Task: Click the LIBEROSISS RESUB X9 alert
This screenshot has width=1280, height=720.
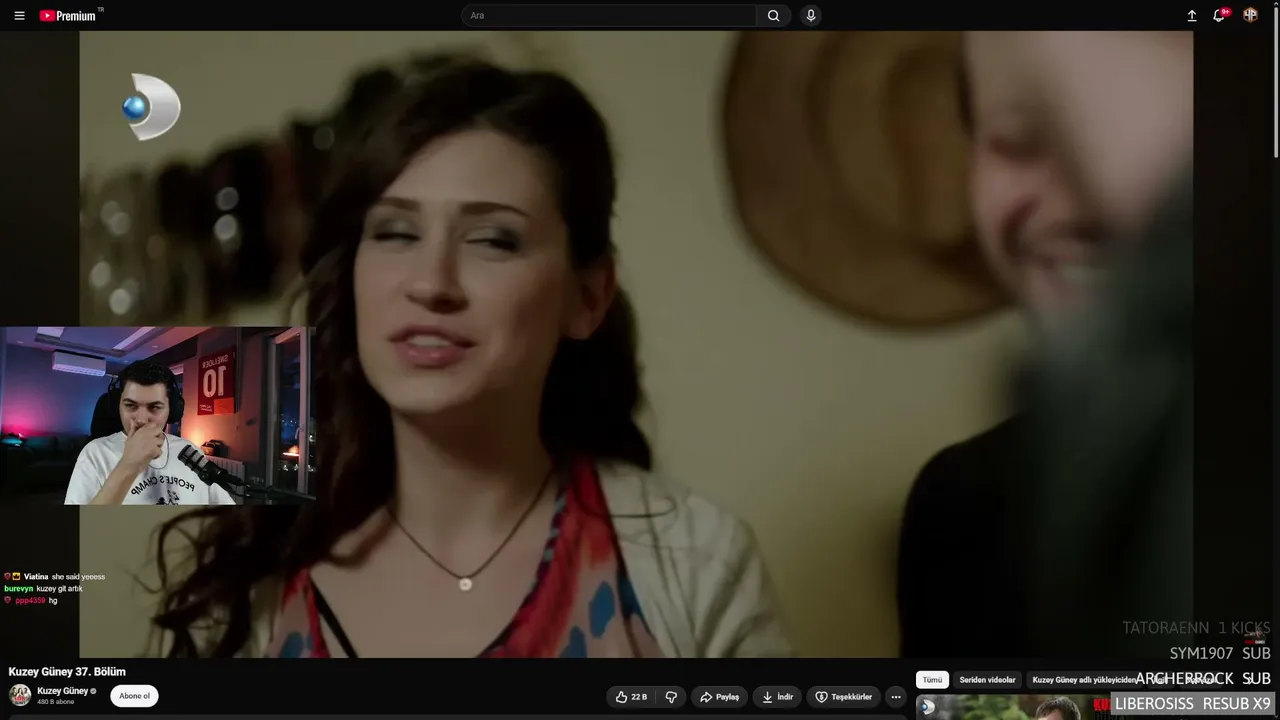Action: (1192, 704)
